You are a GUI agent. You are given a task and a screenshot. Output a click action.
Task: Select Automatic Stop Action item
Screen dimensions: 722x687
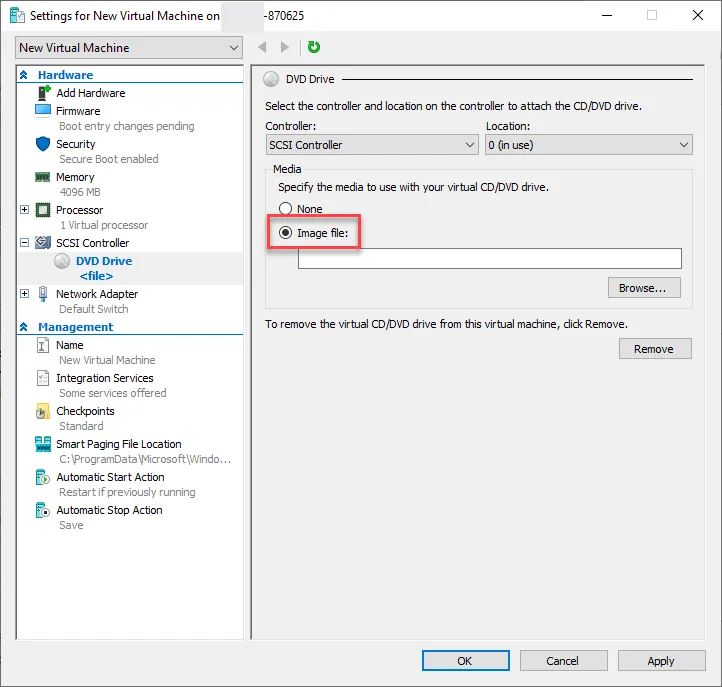(x=109, y=510)
